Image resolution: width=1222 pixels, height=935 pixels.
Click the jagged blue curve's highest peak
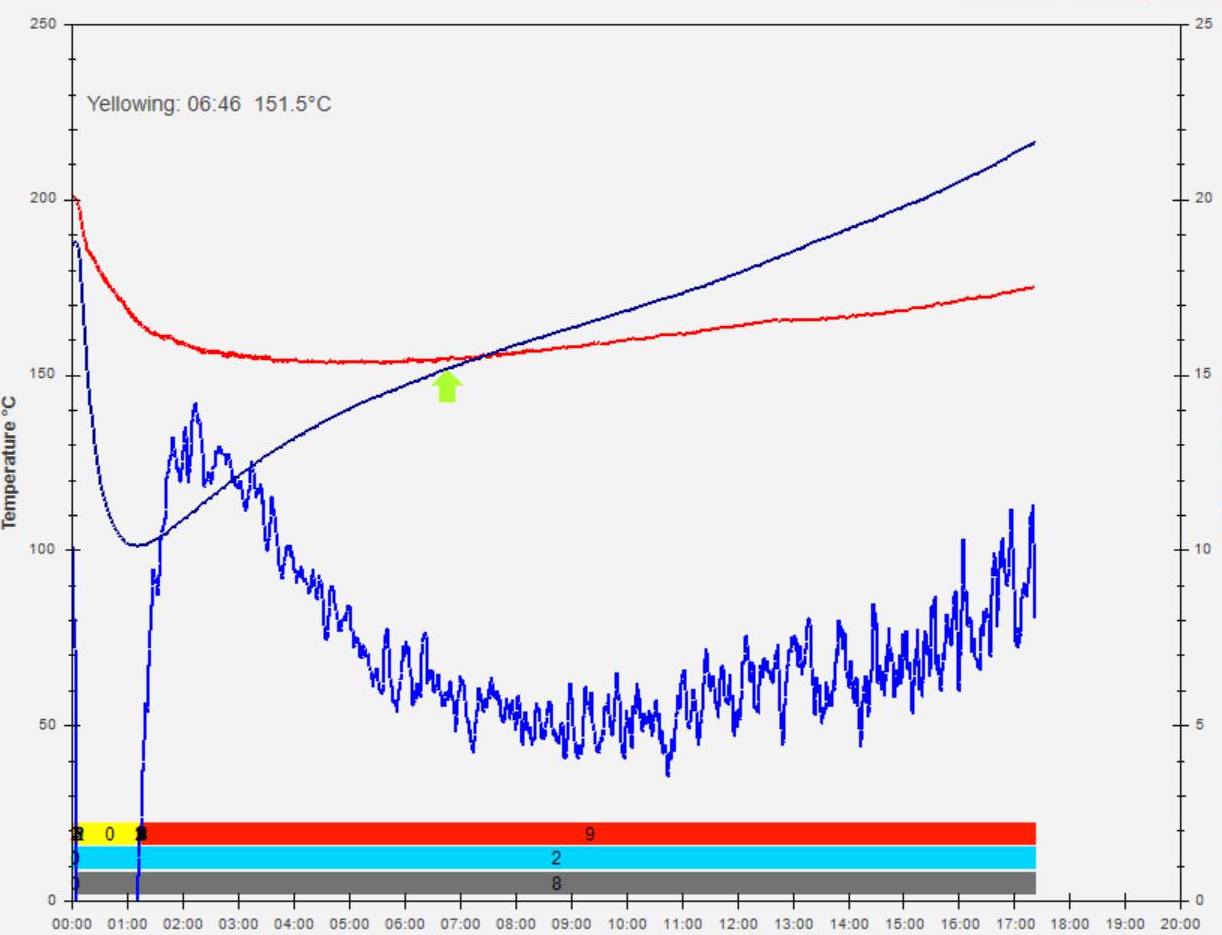pos(195,404)
